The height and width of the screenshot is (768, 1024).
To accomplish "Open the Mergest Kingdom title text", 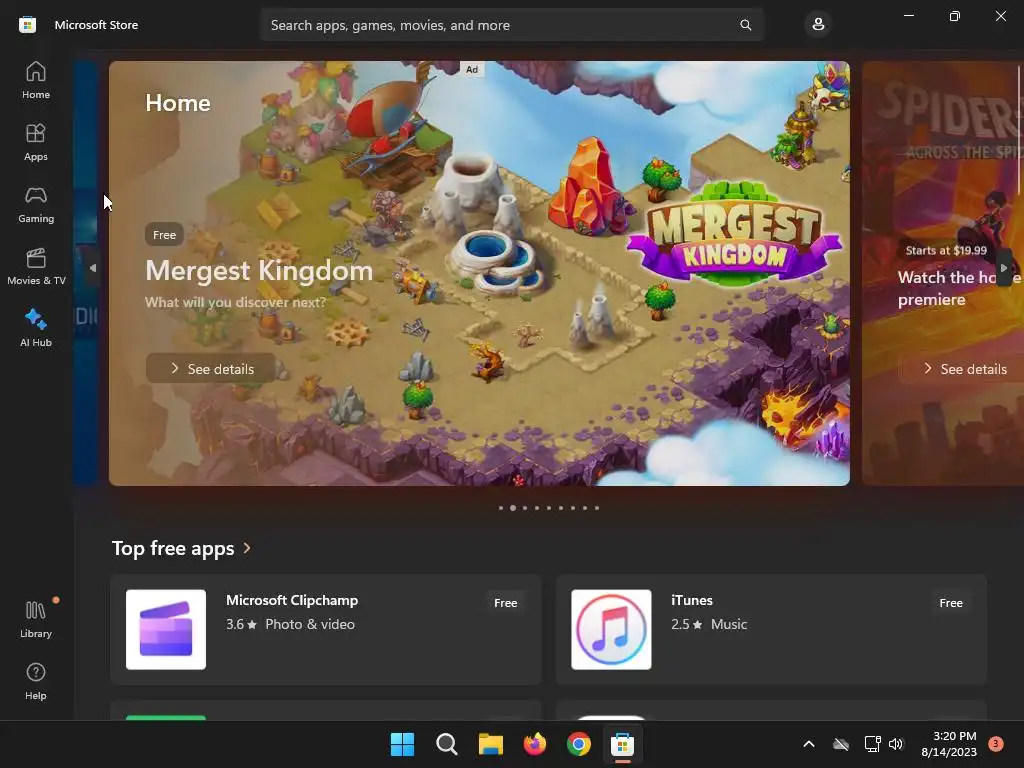I will (x=259, y=270).
